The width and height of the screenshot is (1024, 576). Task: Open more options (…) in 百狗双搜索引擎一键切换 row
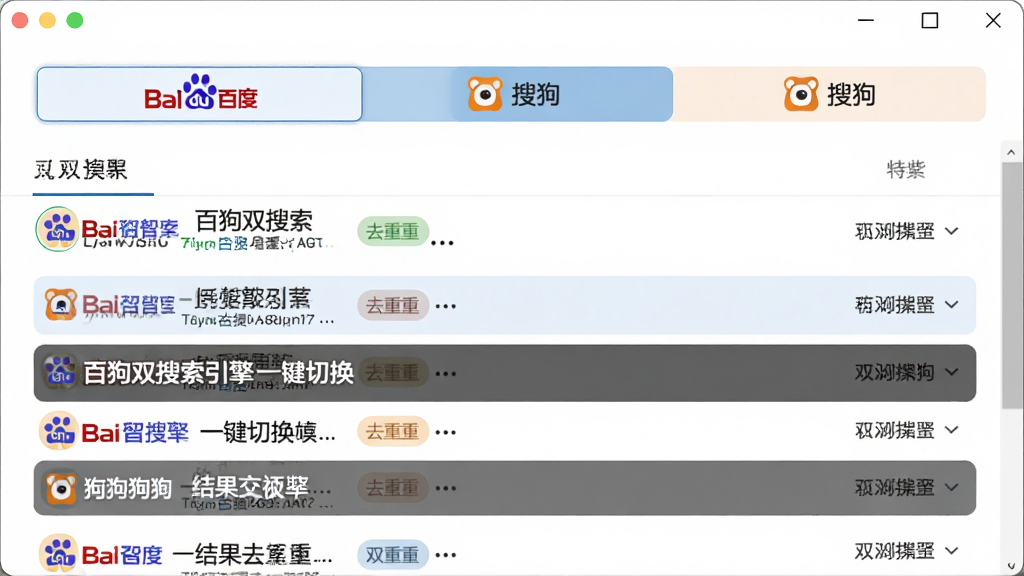445,374
